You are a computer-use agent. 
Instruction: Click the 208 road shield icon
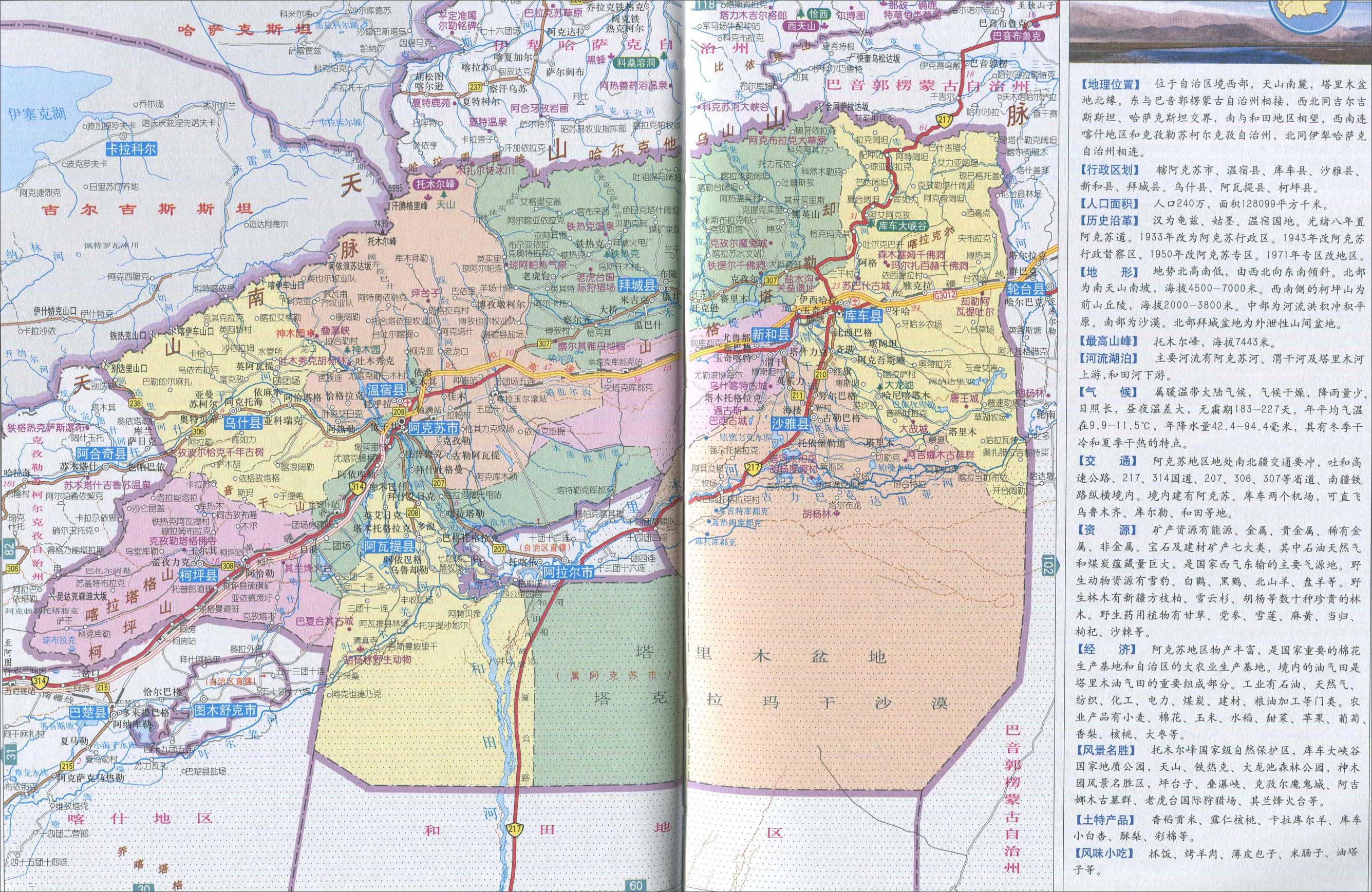413,513
